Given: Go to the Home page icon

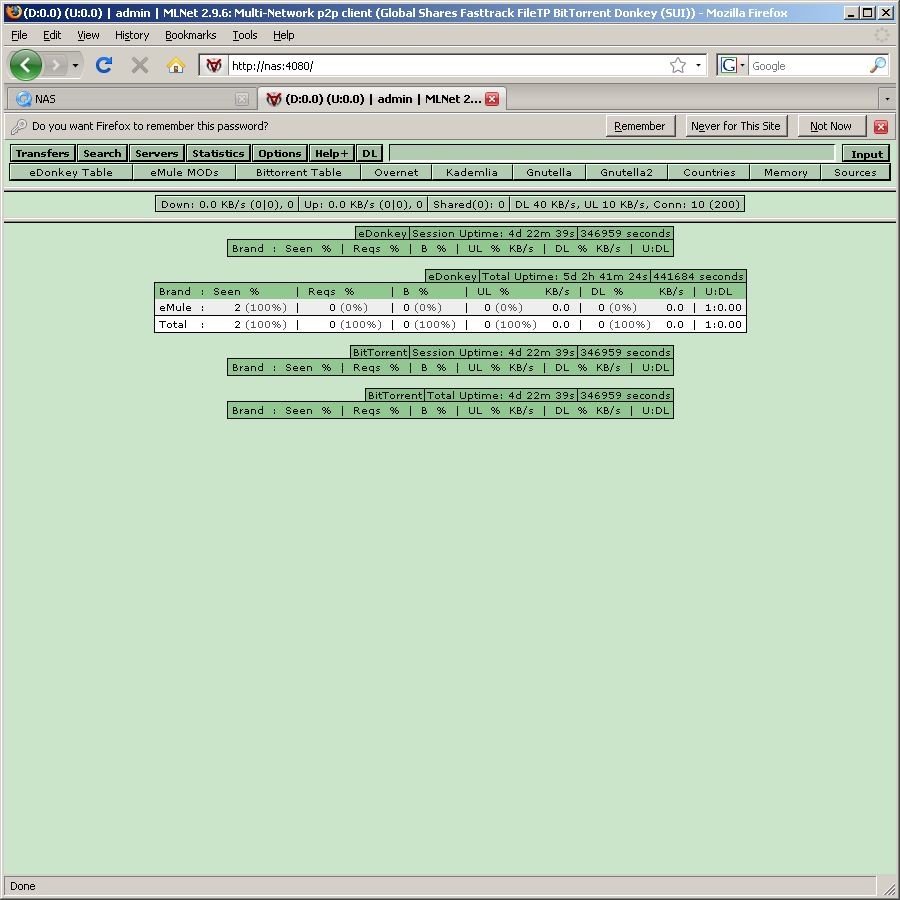Looking at the screenshot, I should (176, 65).
